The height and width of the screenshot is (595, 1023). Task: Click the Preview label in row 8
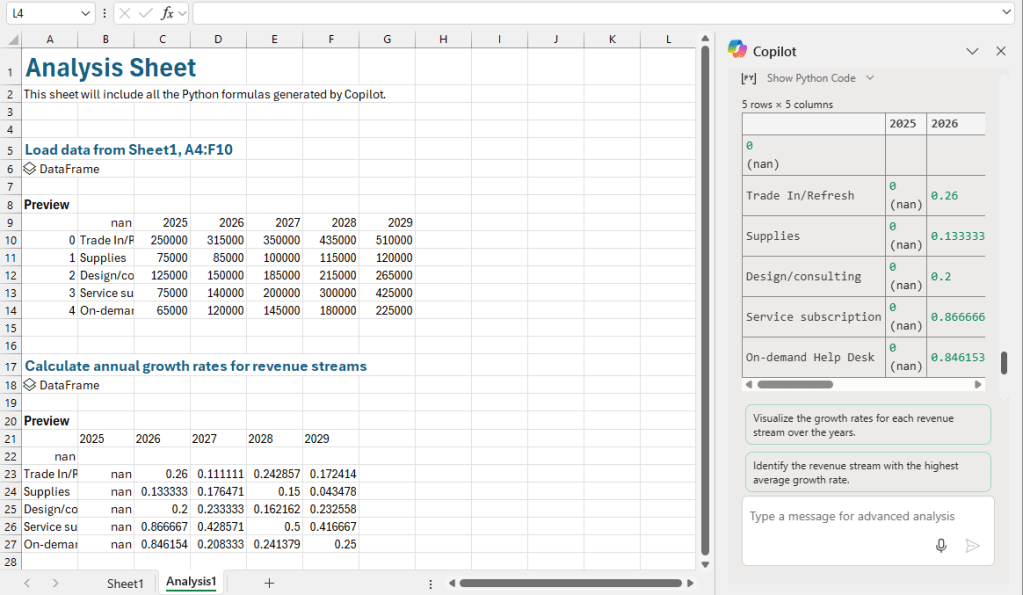pos(46,205)
